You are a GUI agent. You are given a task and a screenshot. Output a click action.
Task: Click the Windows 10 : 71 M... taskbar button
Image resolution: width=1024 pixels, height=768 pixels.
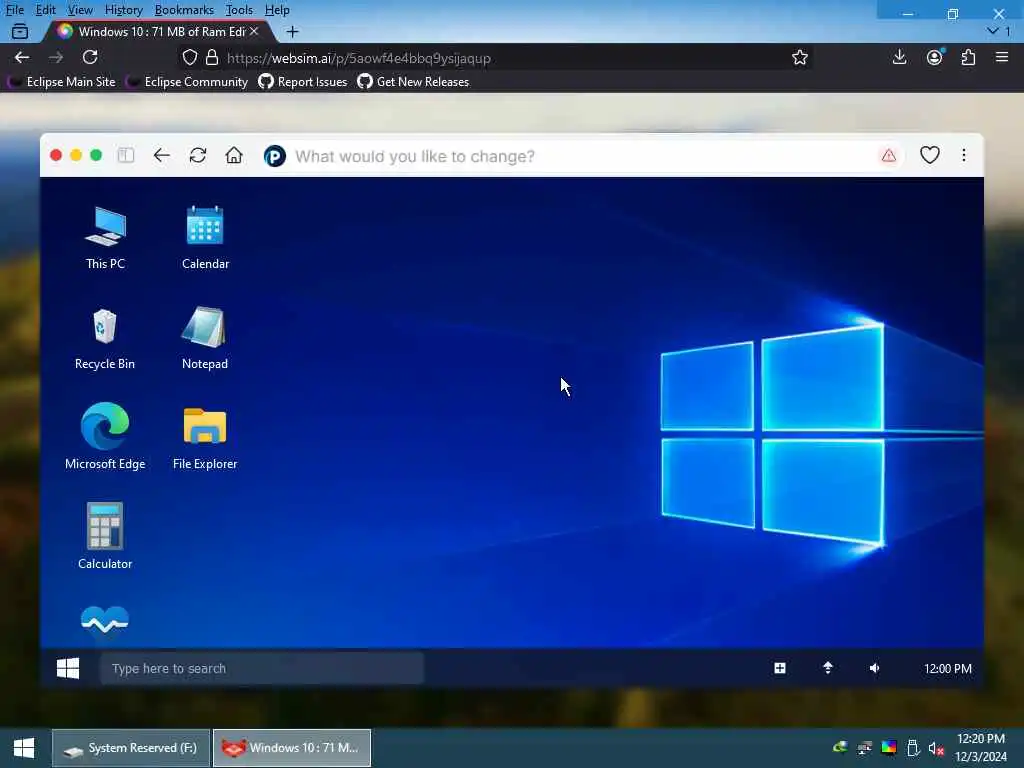click(x=292, y=748)
